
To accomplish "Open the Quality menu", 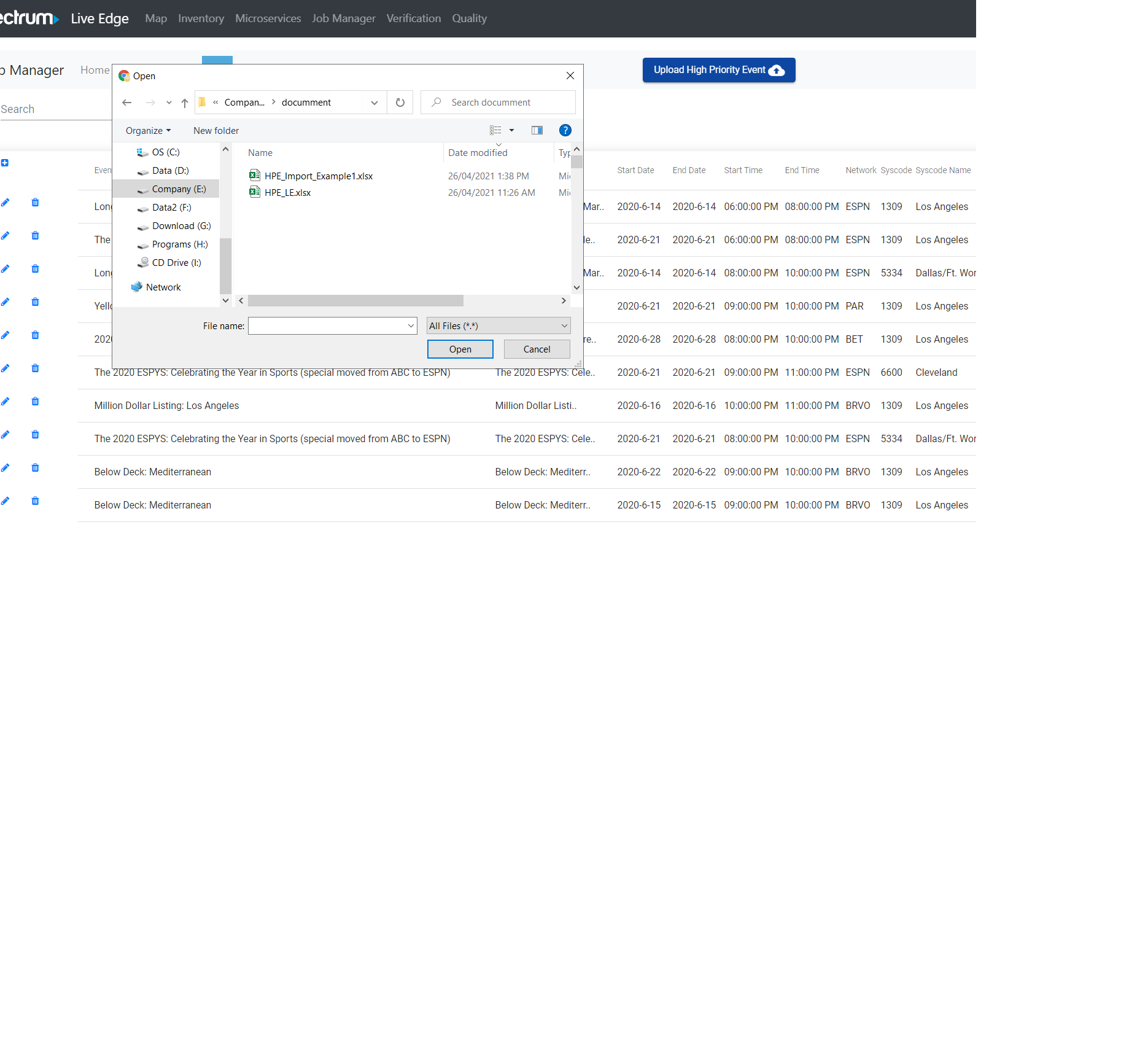I will coord(470,18).
